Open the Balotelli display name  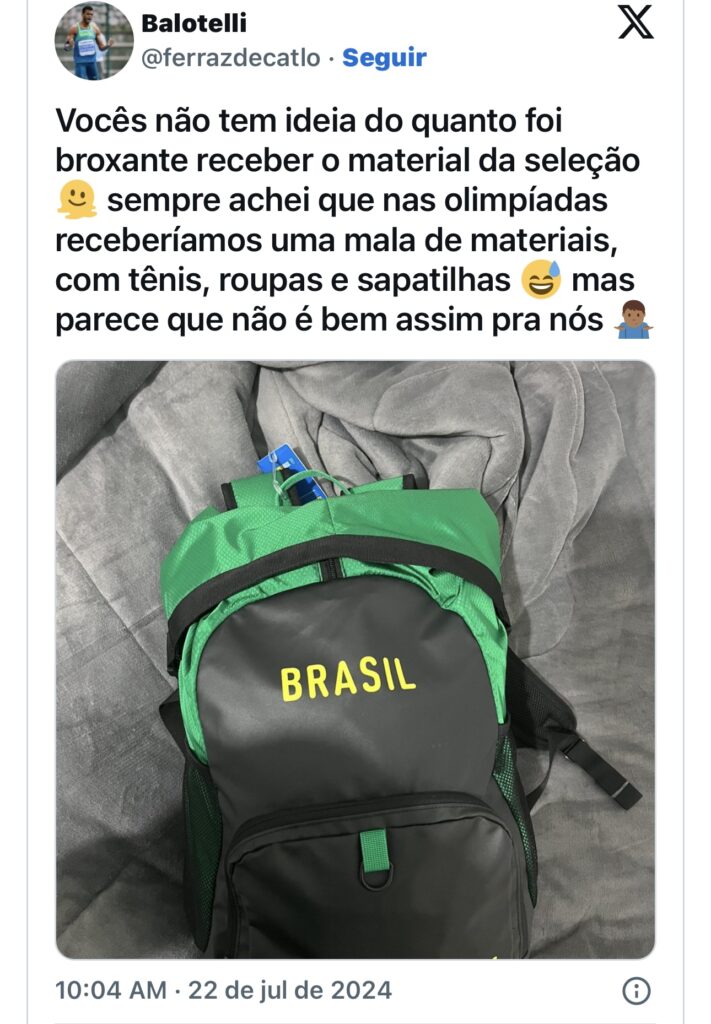(194, 23)
